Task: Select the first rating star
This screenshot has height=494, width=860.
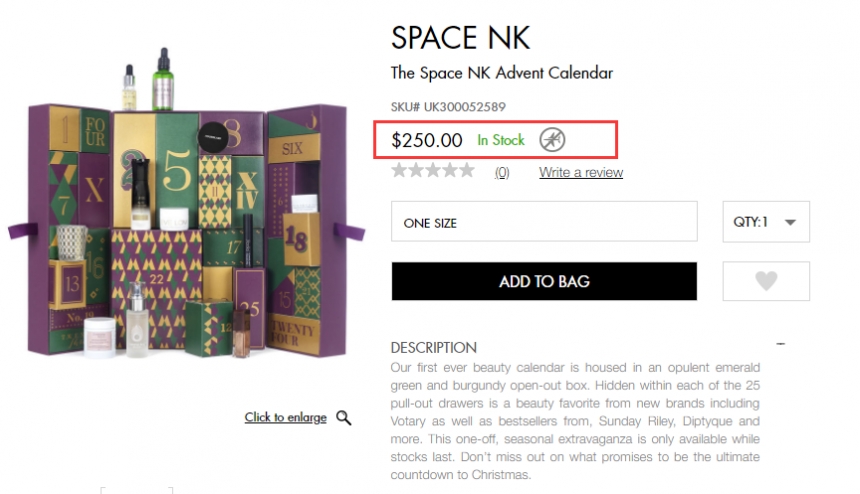Action: tap(400, 171)
